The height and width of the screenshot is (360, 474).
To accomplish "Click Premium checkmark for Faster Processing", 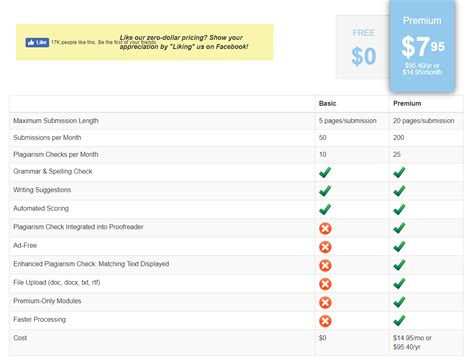I will pyautogui.click(x=399, y=320).
